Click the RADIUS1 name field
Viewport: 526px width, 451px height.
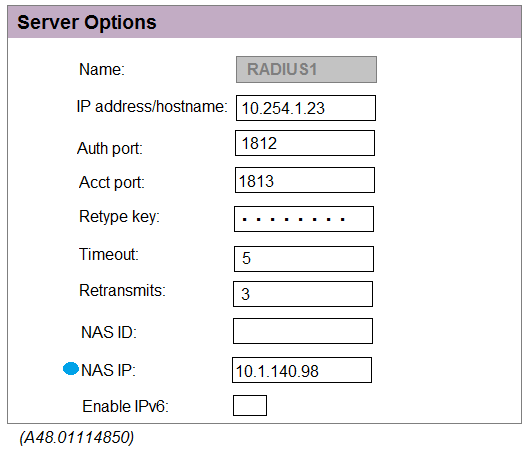[x=306, y=69]
